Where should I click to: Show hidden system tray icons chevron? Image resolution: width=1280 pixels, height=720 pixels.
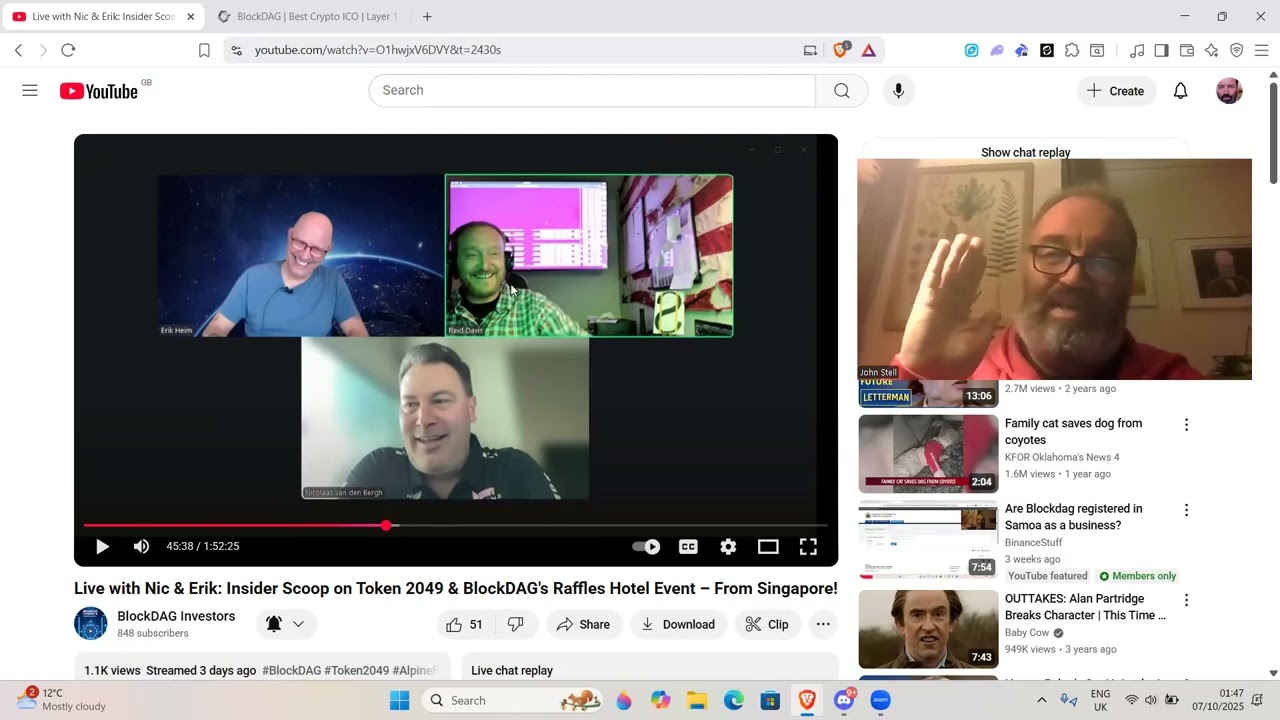coord(1041,700)
